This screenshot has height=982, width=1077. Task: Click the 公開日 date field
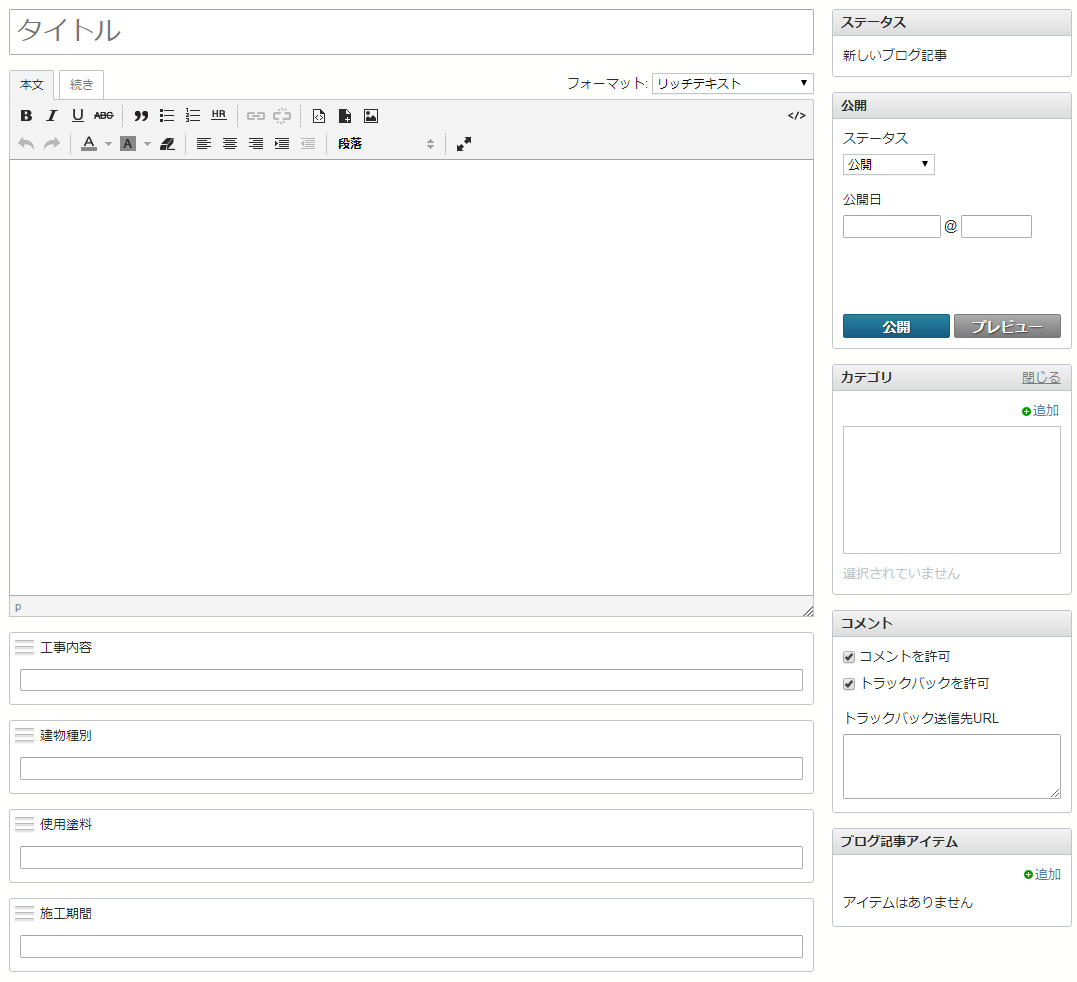coord(891,227)
